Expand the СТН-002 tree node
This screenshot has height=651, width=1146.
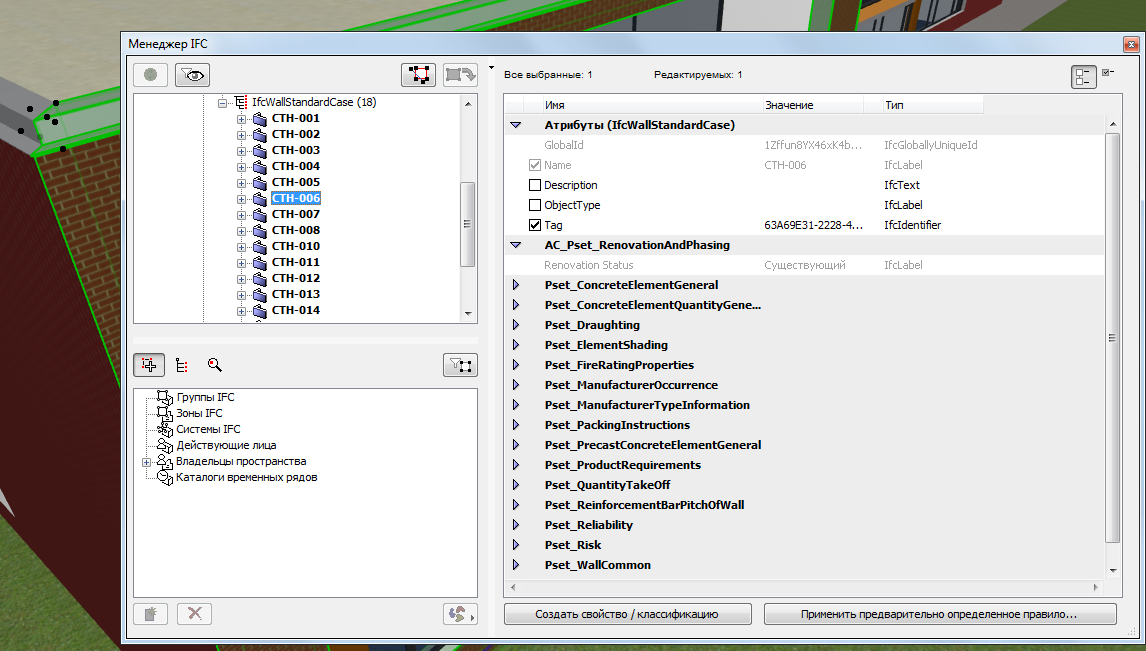pyautogui.click(x=241, y=135)
